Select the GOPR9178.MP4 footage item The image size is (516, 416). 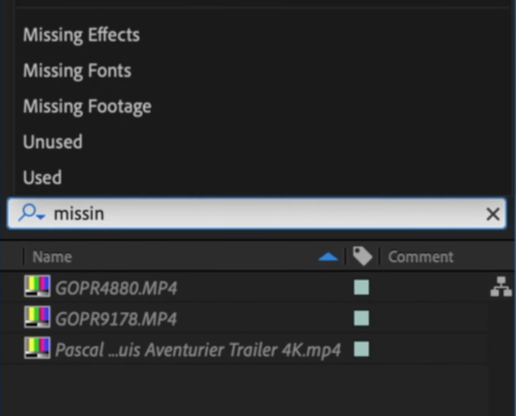[116, 319]
